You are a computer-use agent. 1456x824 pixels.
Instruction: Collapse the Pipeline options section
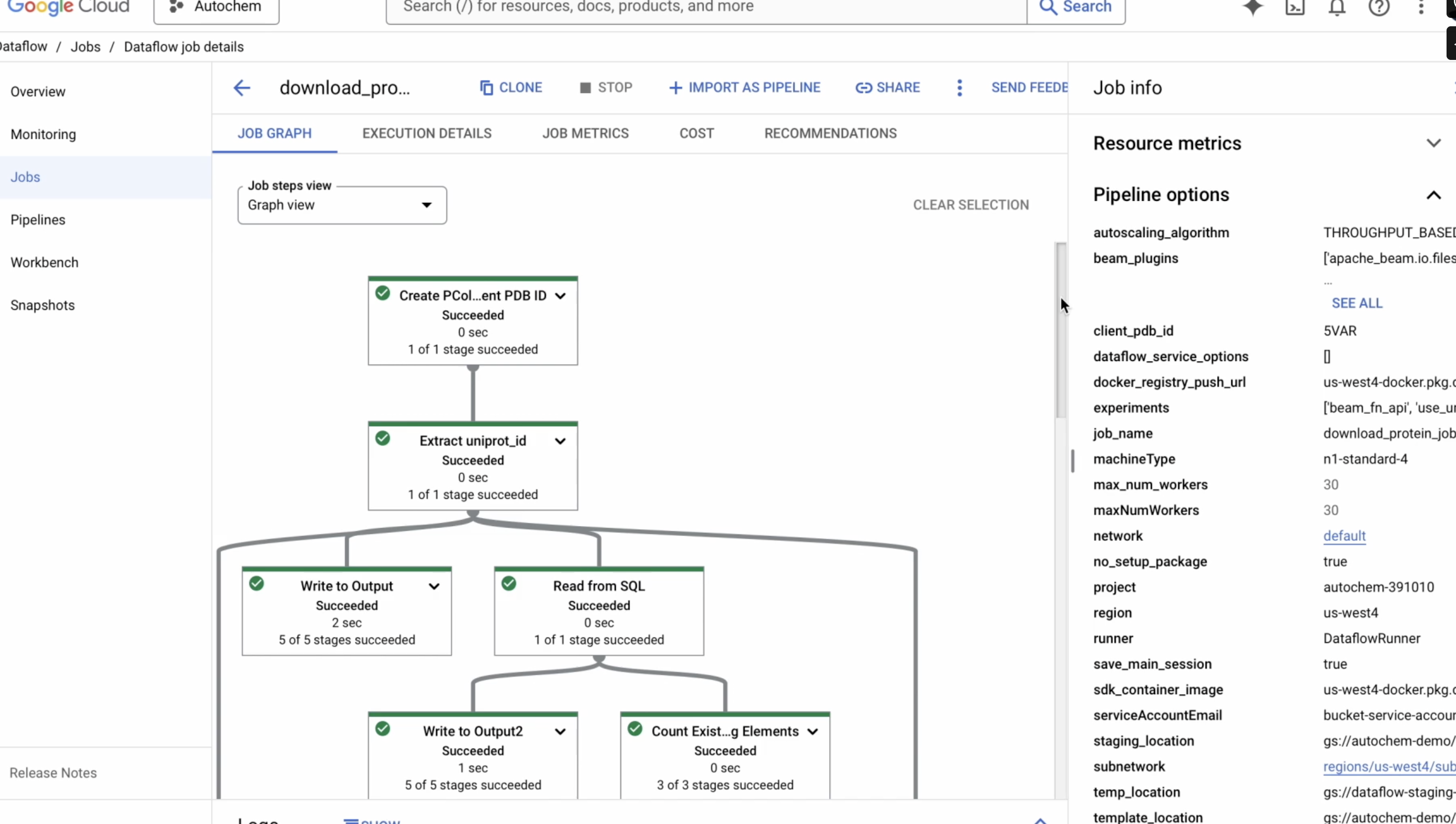pyautogui.click(x=1433, y=195)
